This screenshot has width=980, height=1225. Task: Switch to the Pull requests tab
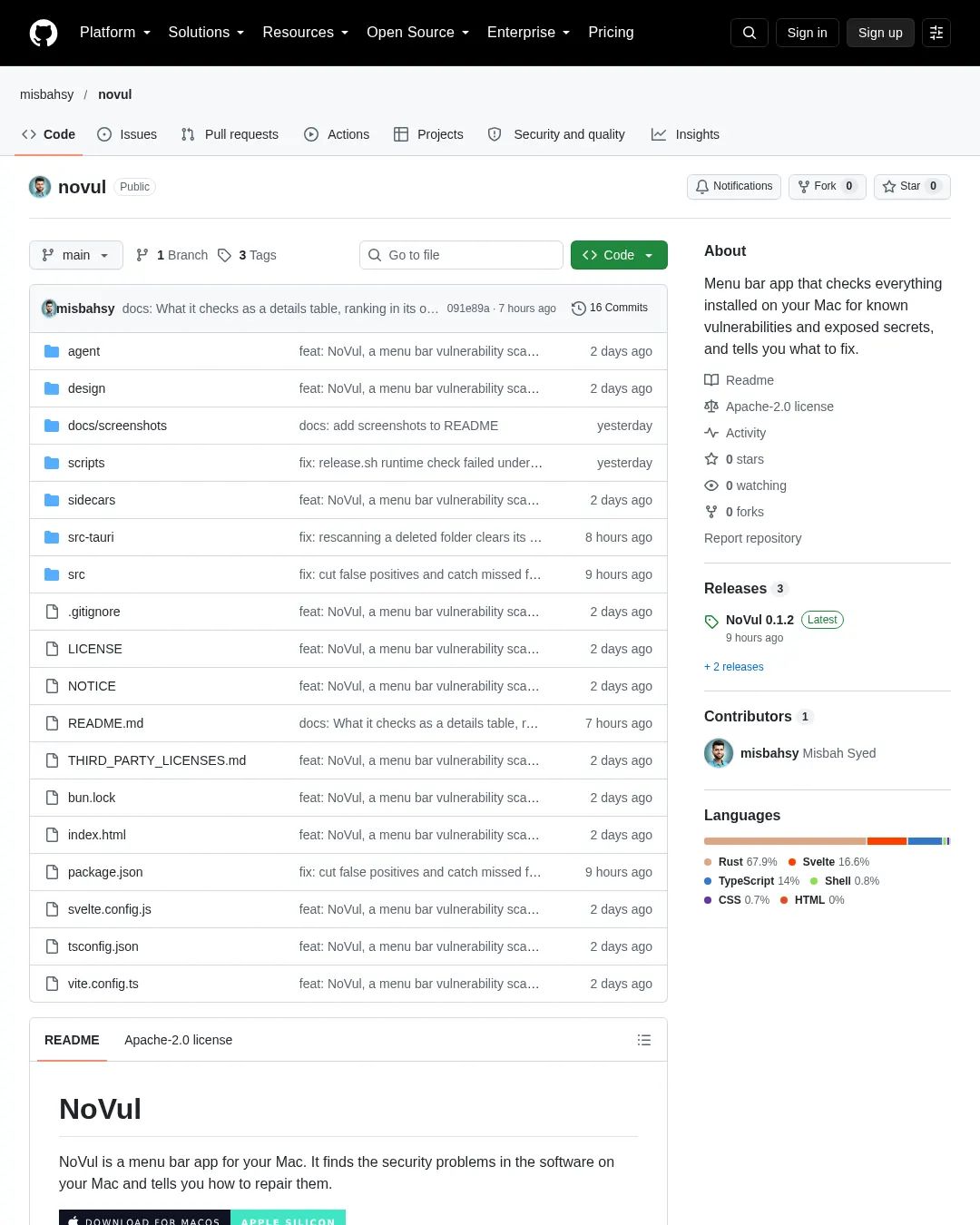[x=230, y=134]
